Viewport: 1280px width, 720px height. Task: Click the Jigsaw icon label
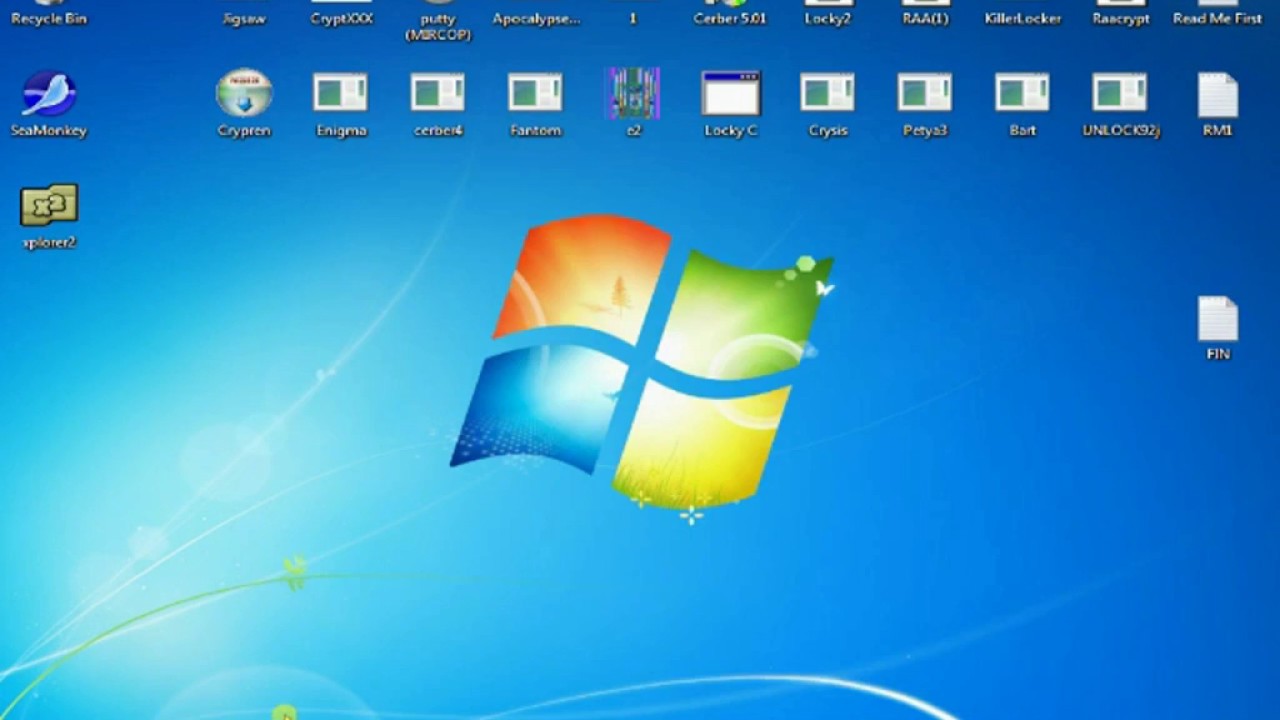click(244, 18)
